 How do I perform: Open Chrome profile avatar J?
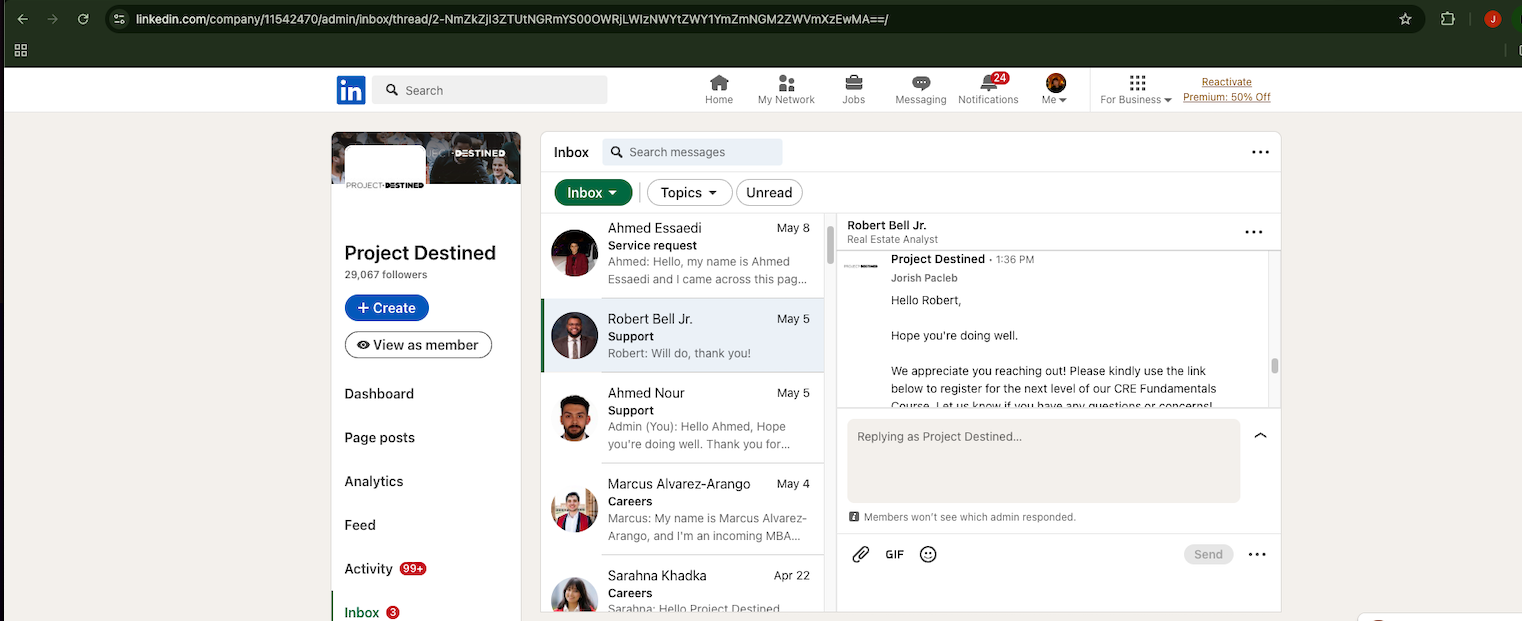[1492, 19]
